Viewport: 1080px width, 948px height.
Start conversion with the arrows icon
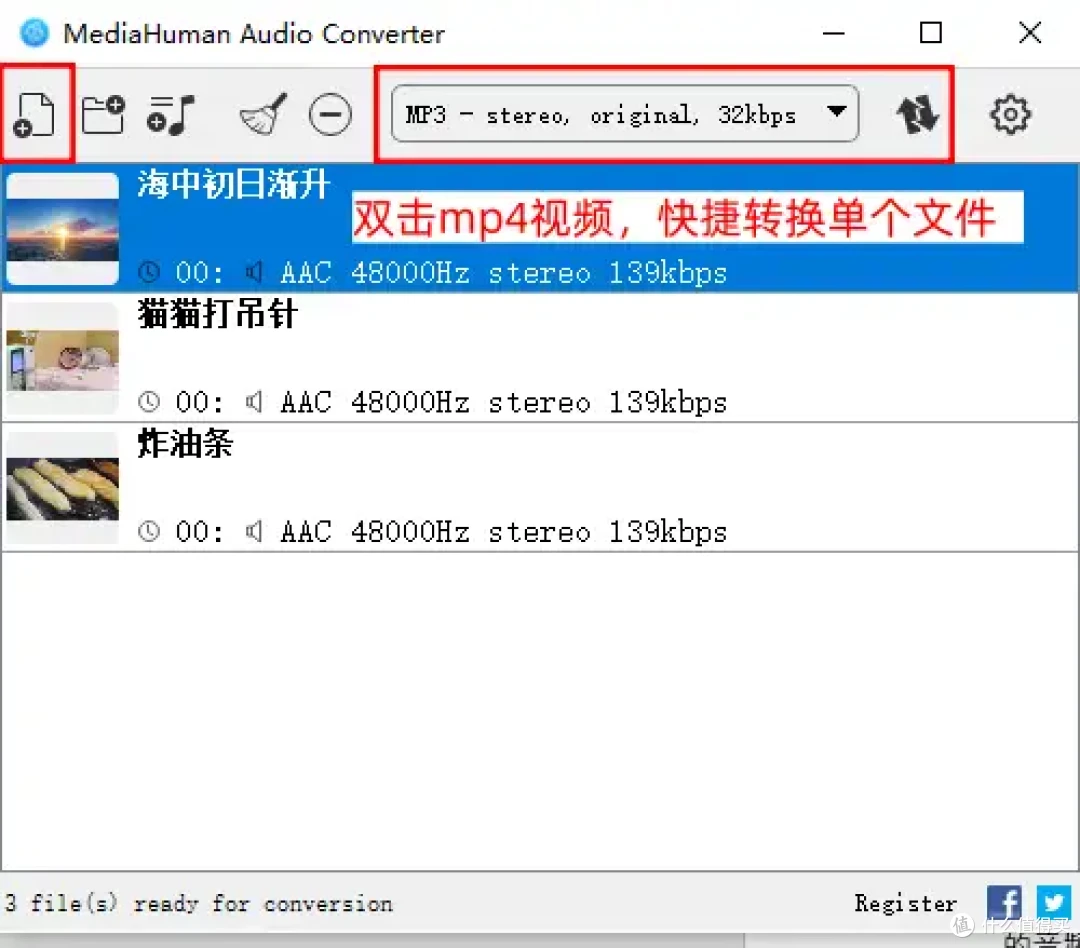point(917,114)
